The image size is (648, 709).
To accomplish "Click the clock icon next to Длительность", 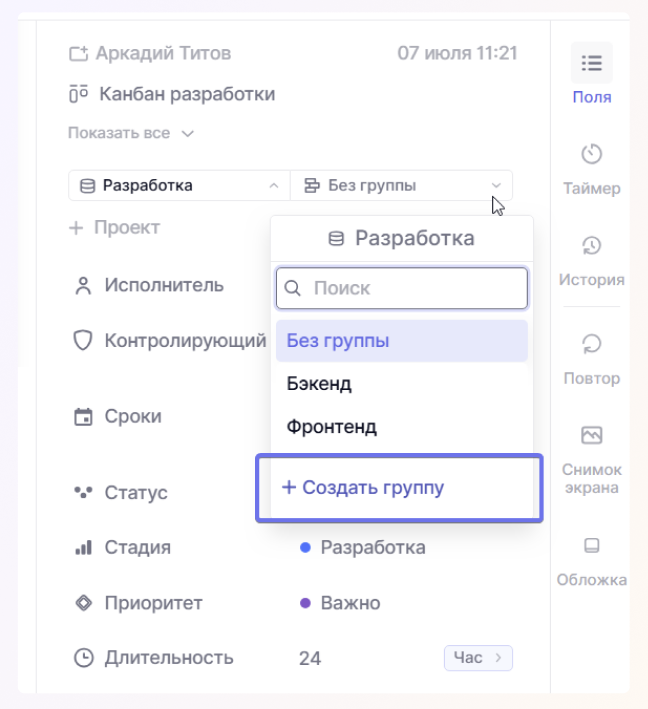I will tap(83, 658).
